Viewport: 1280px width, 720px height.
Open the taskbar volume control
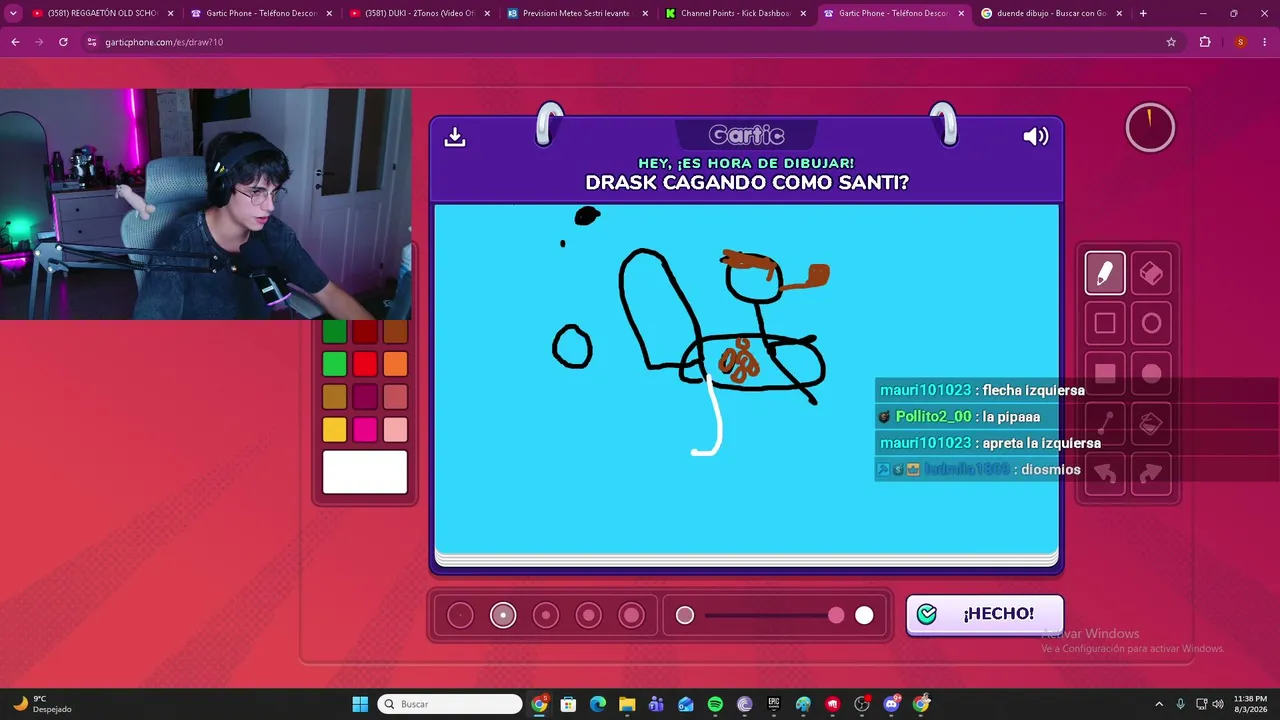coord(1218,704)
